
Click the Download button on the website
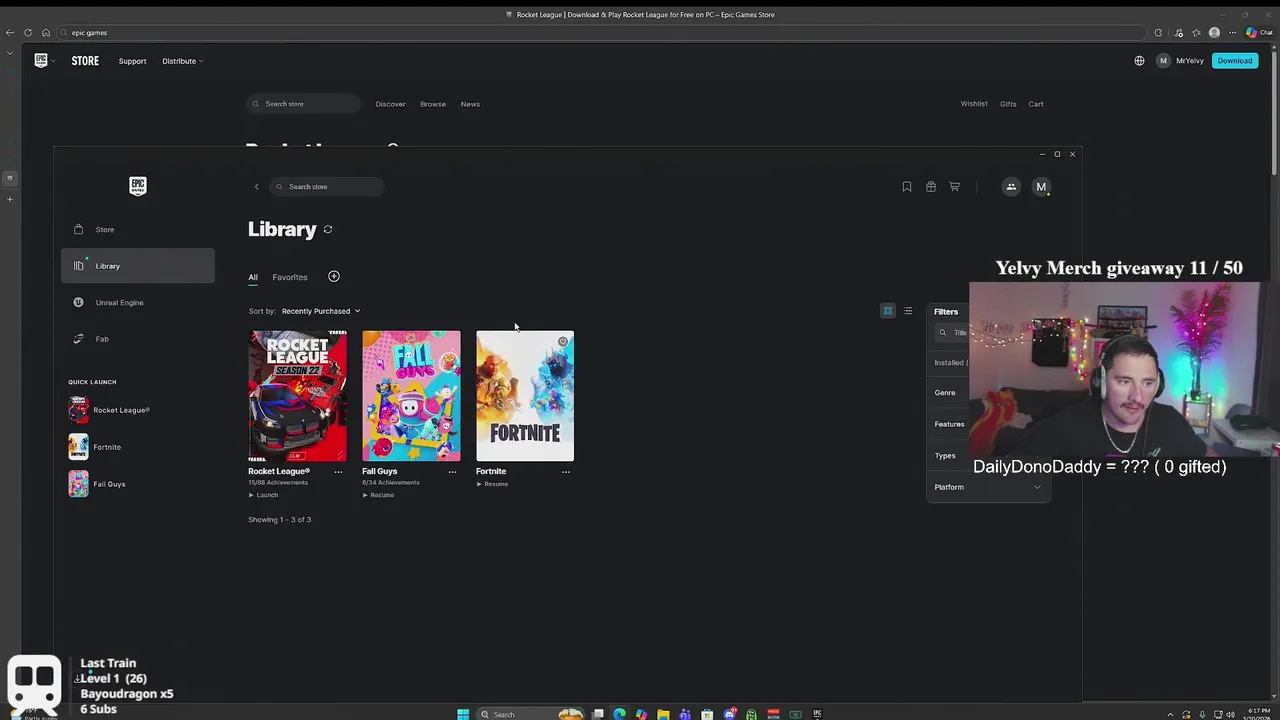pos(1235,61)
